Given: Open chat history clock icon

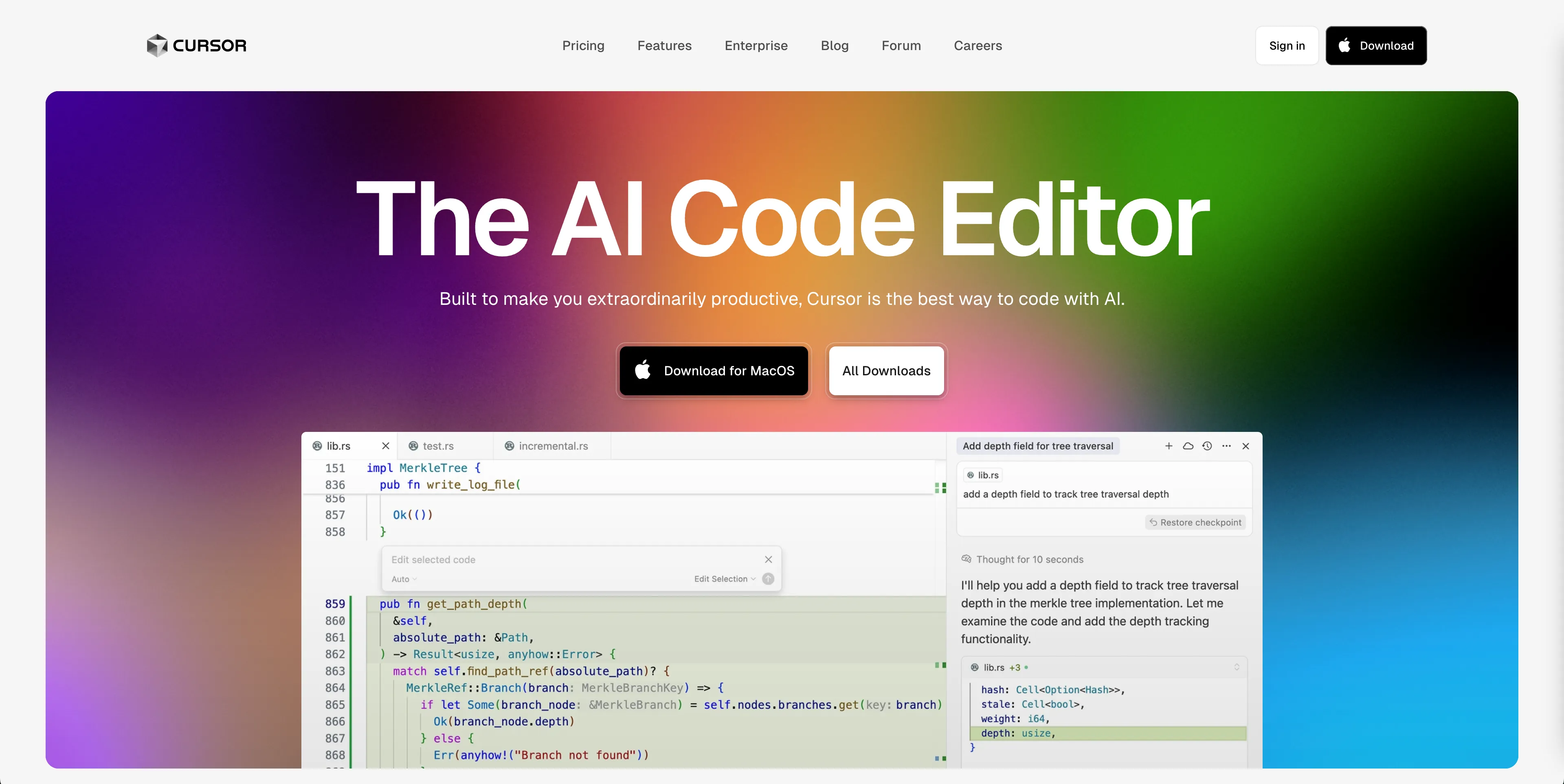Looking at the screenshot, I should tap(1207, 446).
